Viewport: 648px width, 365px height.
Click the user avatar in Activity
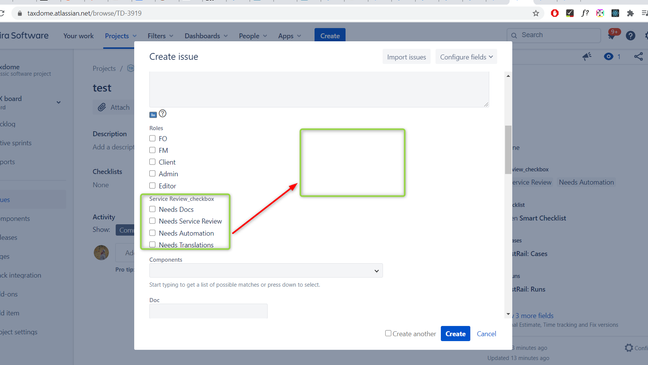101,252
